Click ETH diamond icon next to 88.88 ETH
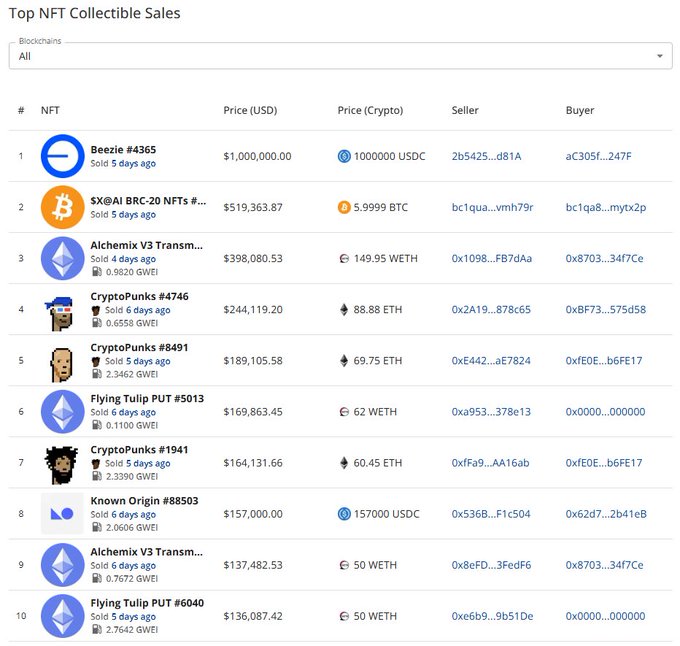The height and width of the screenshot is (646, 680). tap(344, 310)
